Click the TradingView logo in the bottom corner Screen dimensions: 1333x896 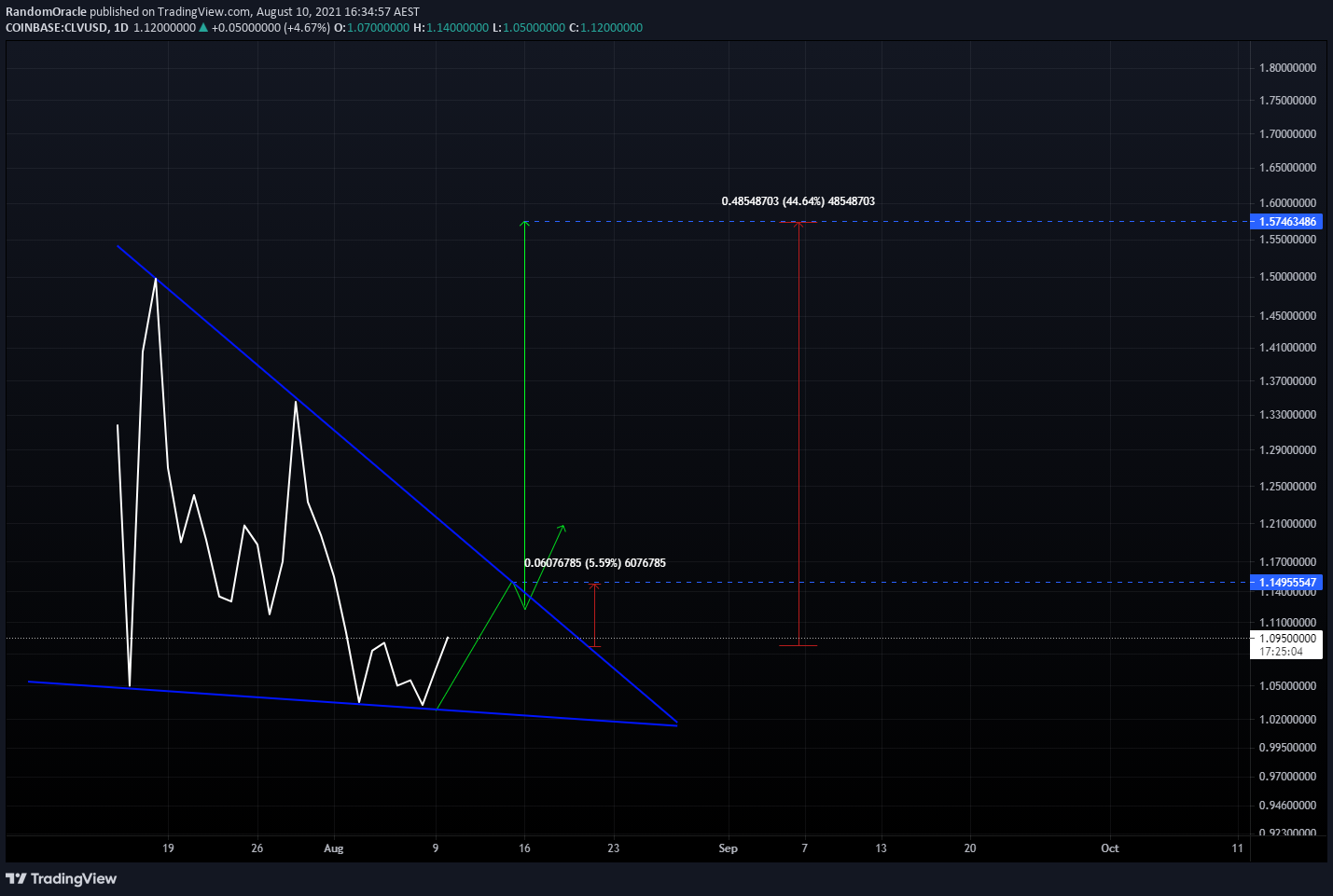click(x=62, y=878)
